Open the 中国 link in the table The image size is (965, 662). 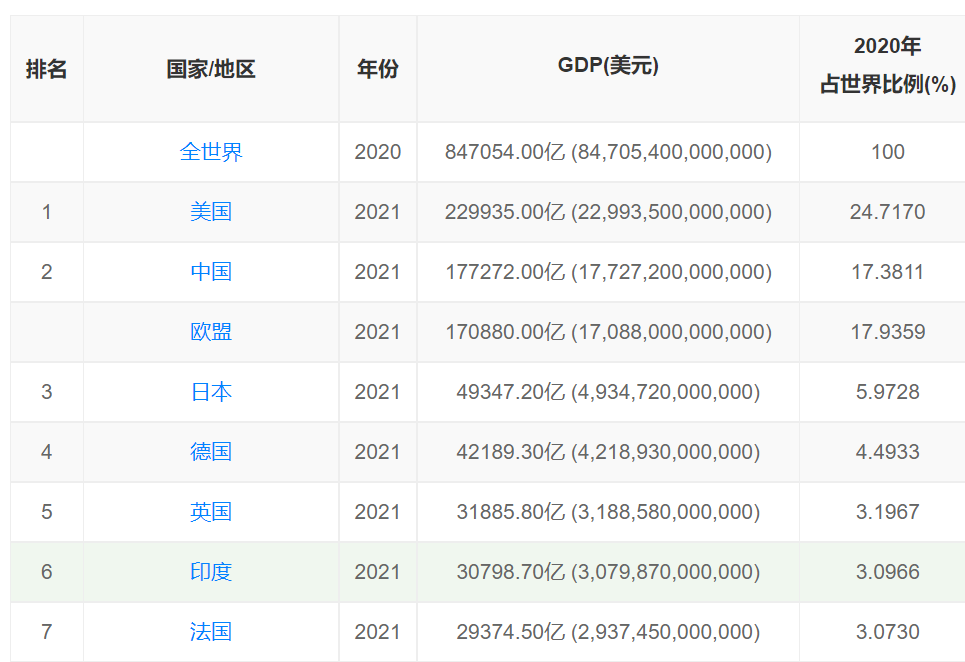(211, 272)
